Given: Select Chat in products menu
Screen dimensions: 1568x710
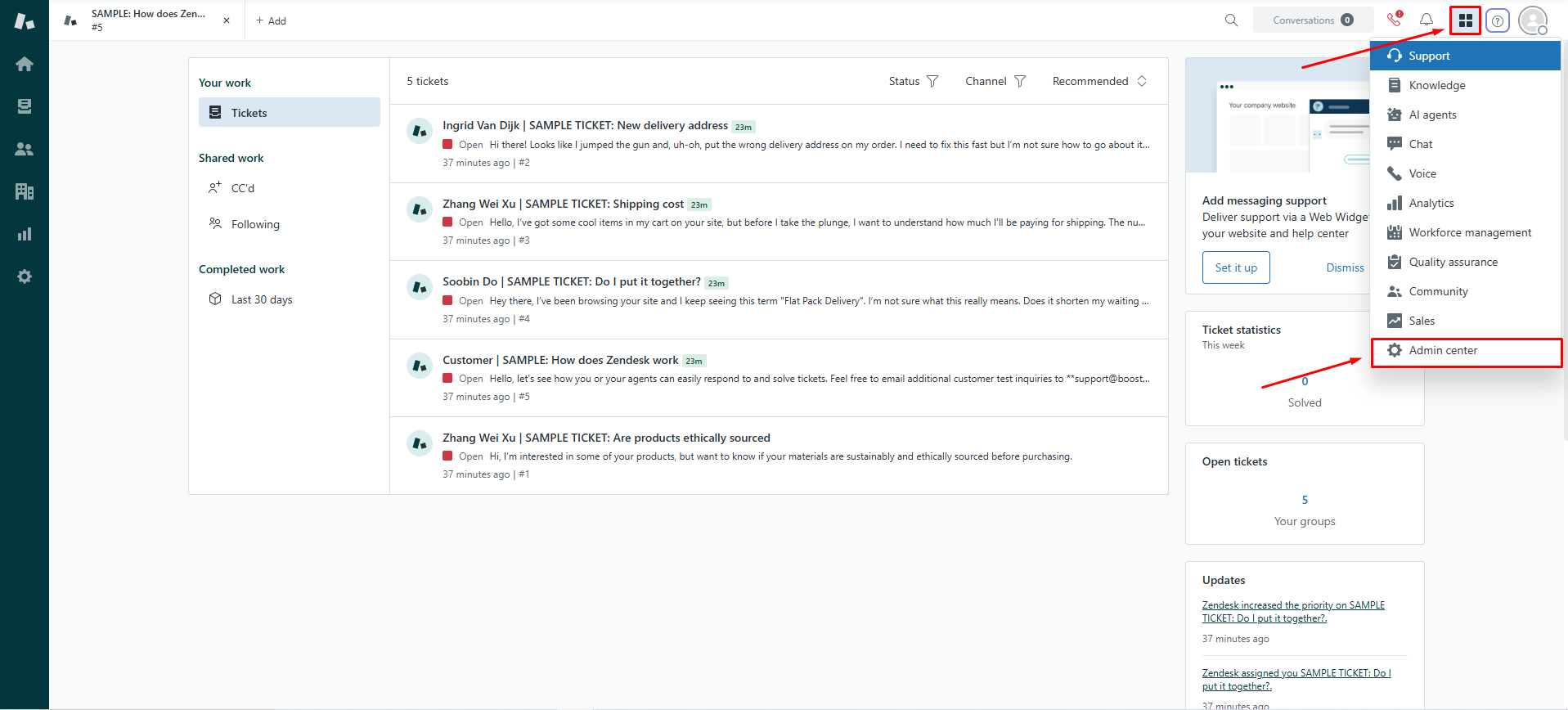Looking at the screenshot, I should click(1466, 144).
